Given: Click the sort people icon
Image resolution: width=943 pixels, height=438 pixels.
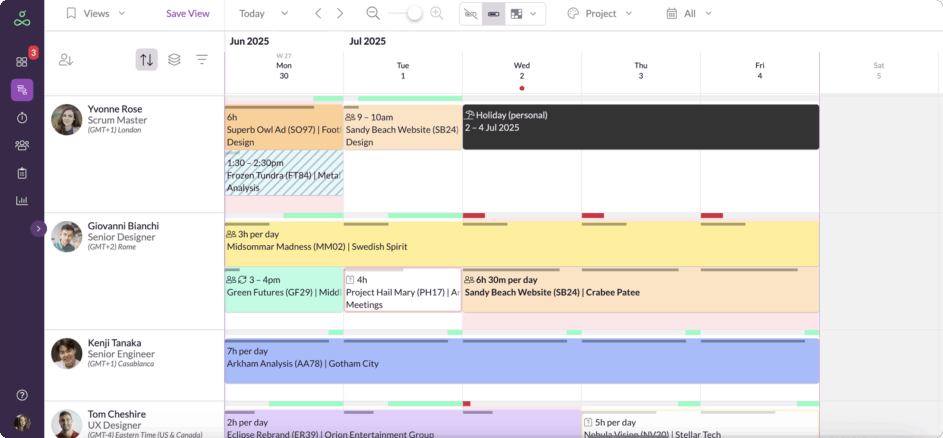Looking at the screenshot, I should pos(66,60).
